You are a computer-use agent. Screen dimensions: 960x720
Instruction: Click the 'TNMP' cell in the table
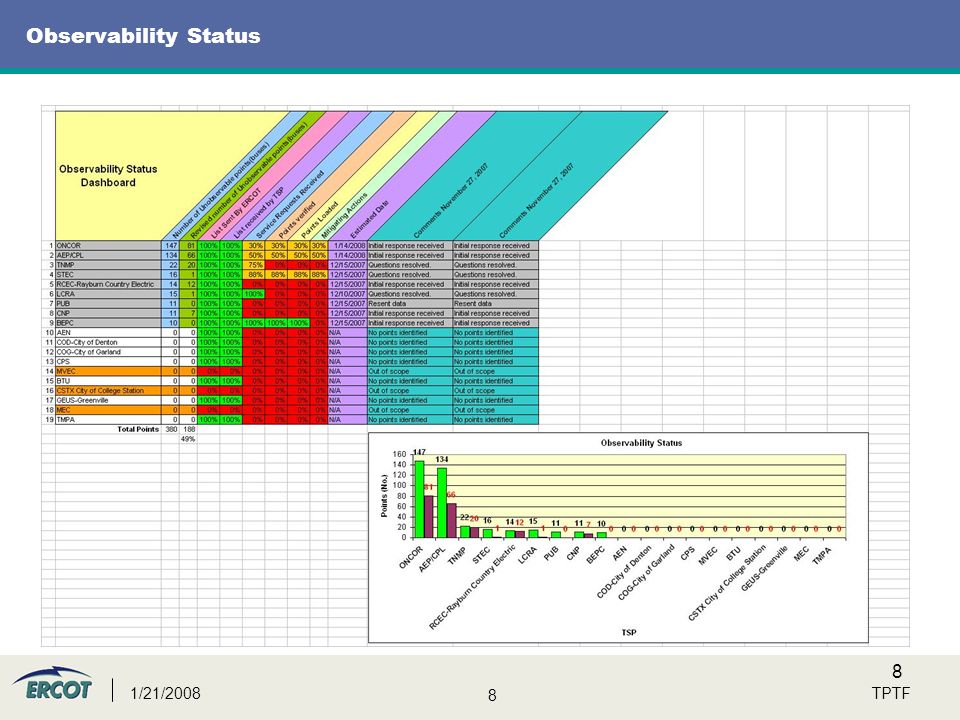pyautogui.click(x=108, y=265)
